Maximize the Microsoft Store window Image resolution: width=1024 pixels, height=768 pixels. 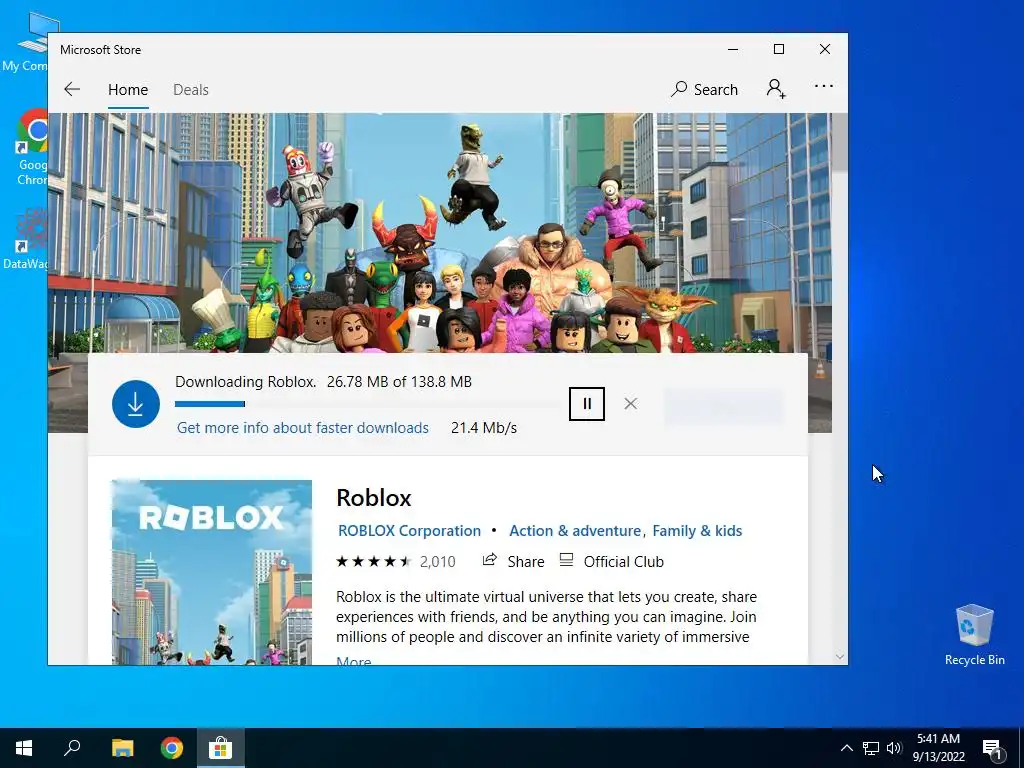[778, 49]
